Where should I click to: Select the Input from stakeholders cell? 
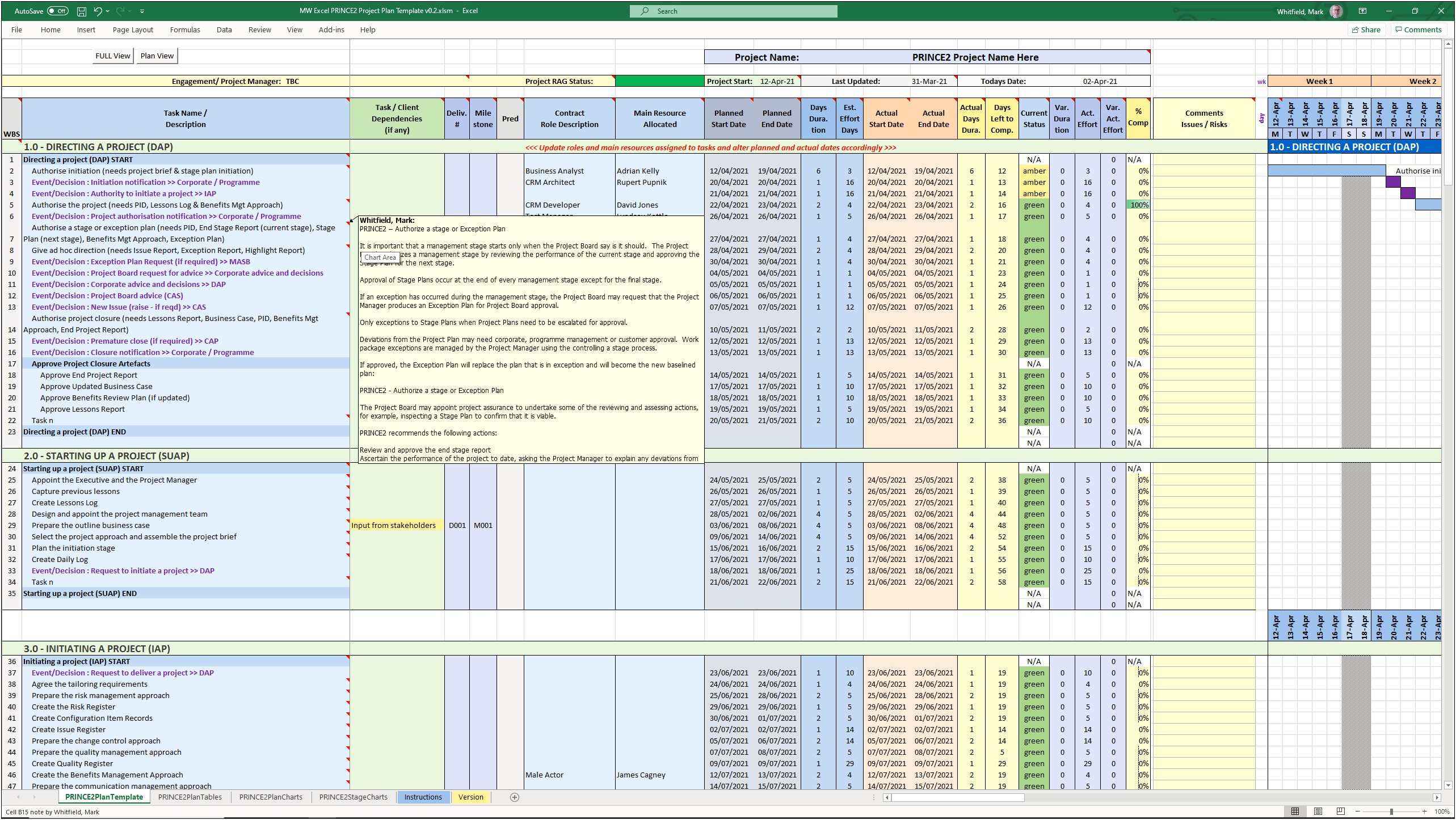pyautogui.click(x=397, y=525)
